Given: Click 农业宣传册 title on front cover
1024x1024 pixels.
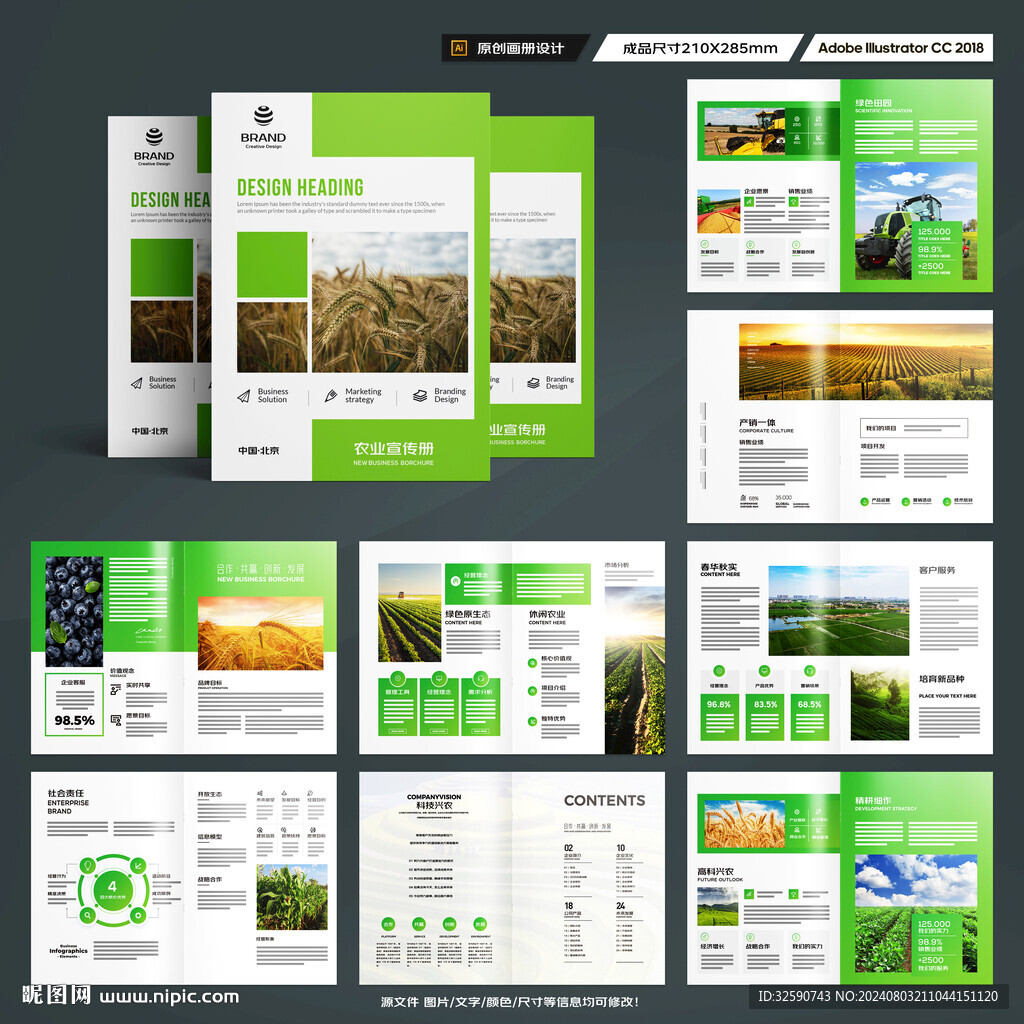Looking at the screenshot, I should coord(393,449).
